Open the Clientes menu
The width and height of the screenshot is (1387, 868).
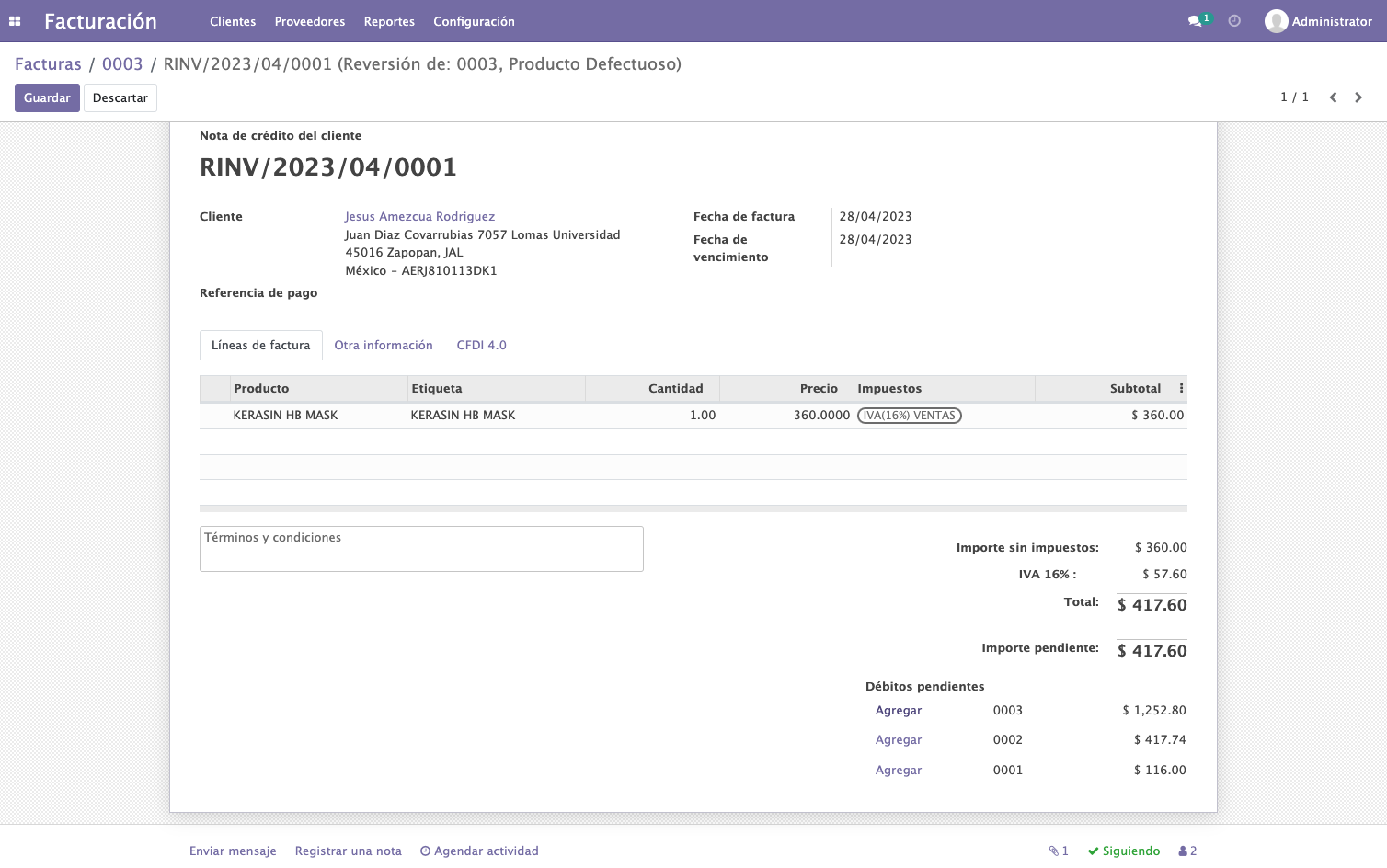233,21
